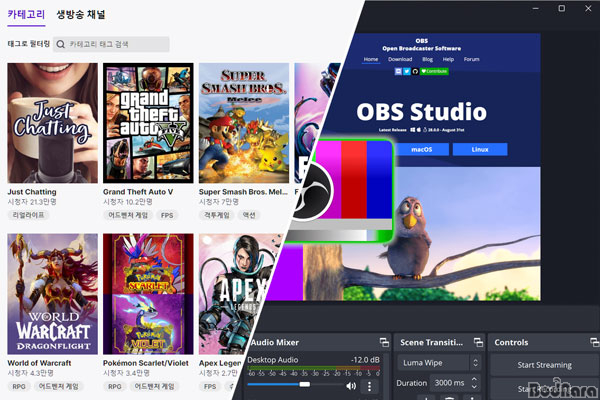Undock the Scene Transitions panel

pyautogui.click(x=478, y=342)
